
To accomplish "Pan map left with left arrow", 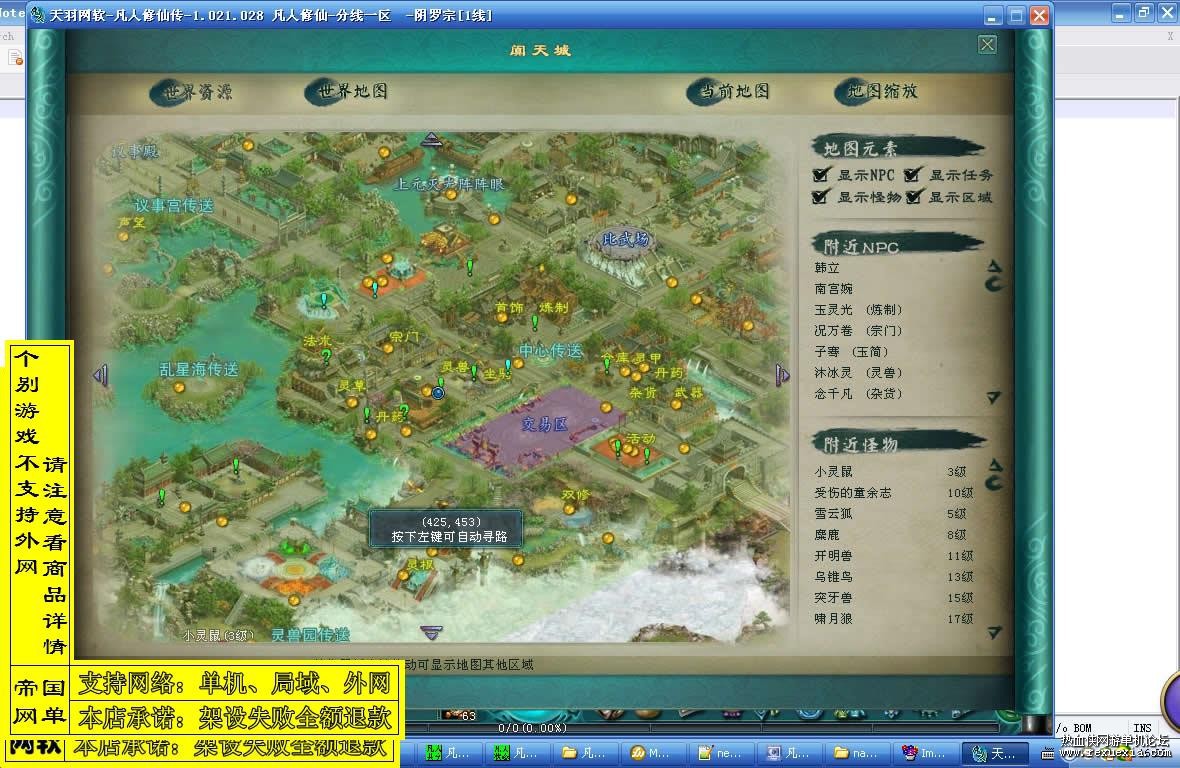I will [x=101, y=375].
